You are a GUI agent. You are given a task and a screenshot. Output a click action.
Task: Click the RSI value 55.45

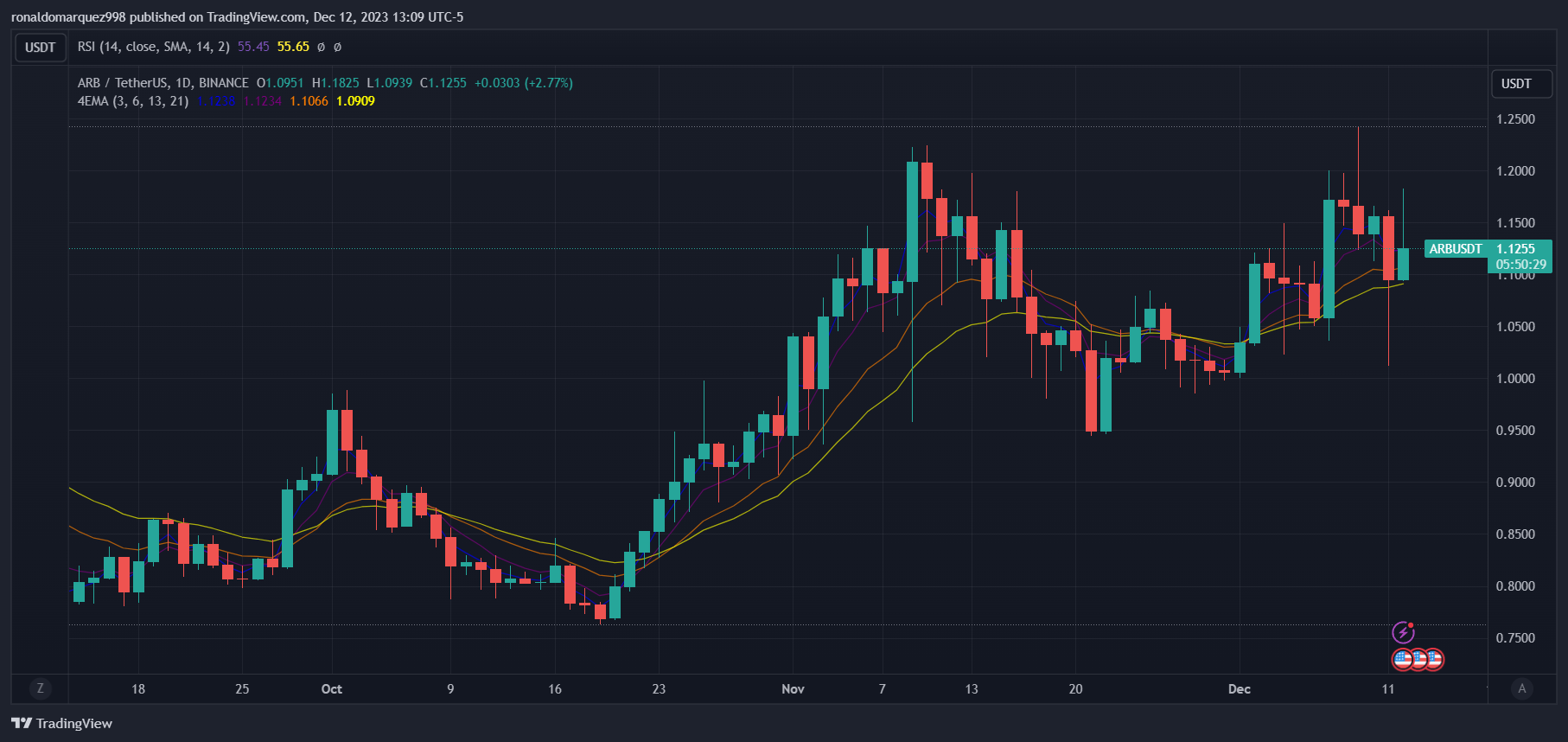[253, 47]
